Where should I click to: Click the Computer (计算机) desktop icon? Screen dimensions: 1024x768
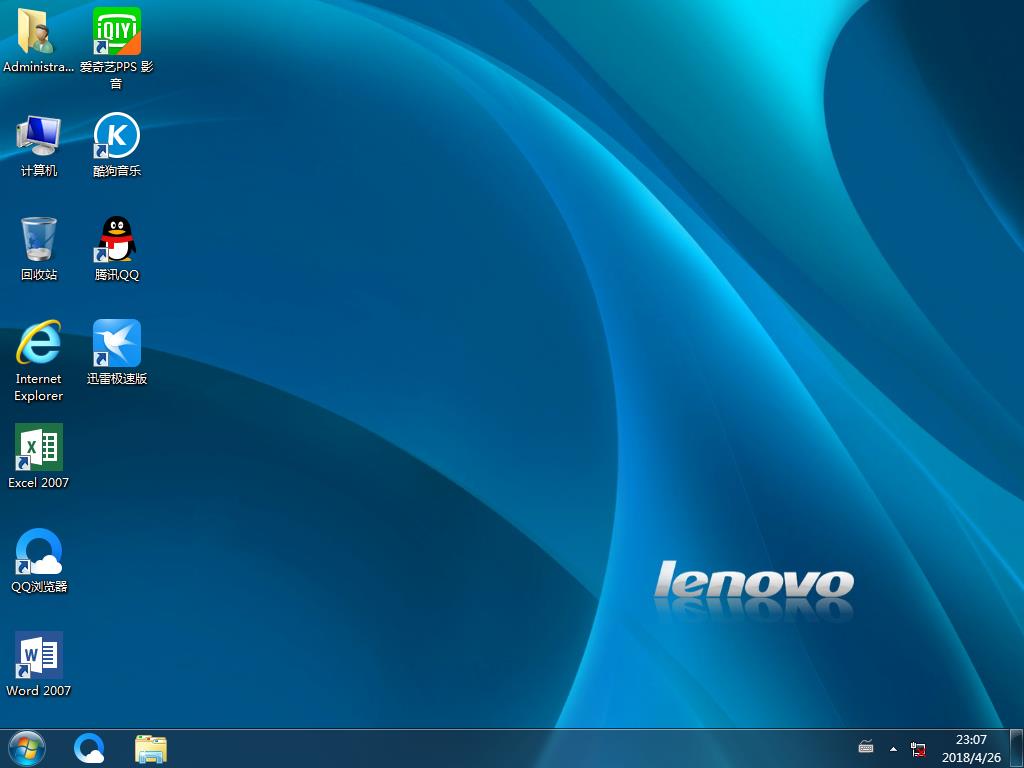tap(38, 136)
